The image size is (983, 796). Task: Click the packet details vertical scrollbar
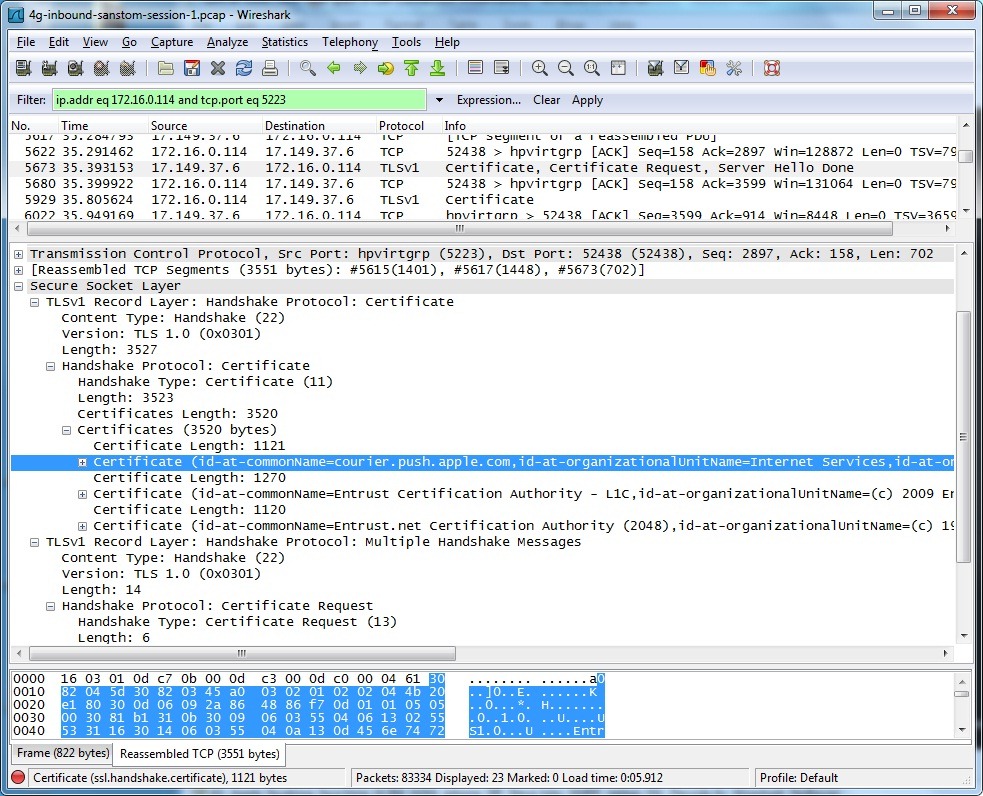point(963,436)
